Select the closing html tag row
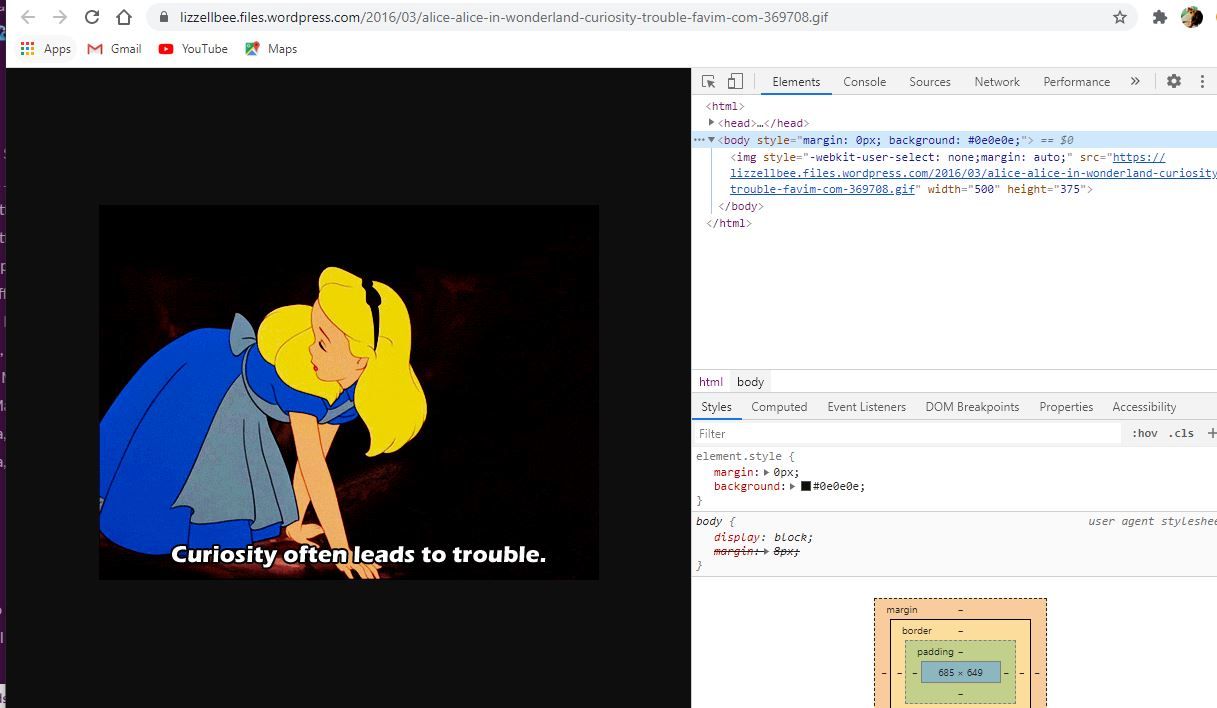The image size is (1217, 708). coord(729,223)
